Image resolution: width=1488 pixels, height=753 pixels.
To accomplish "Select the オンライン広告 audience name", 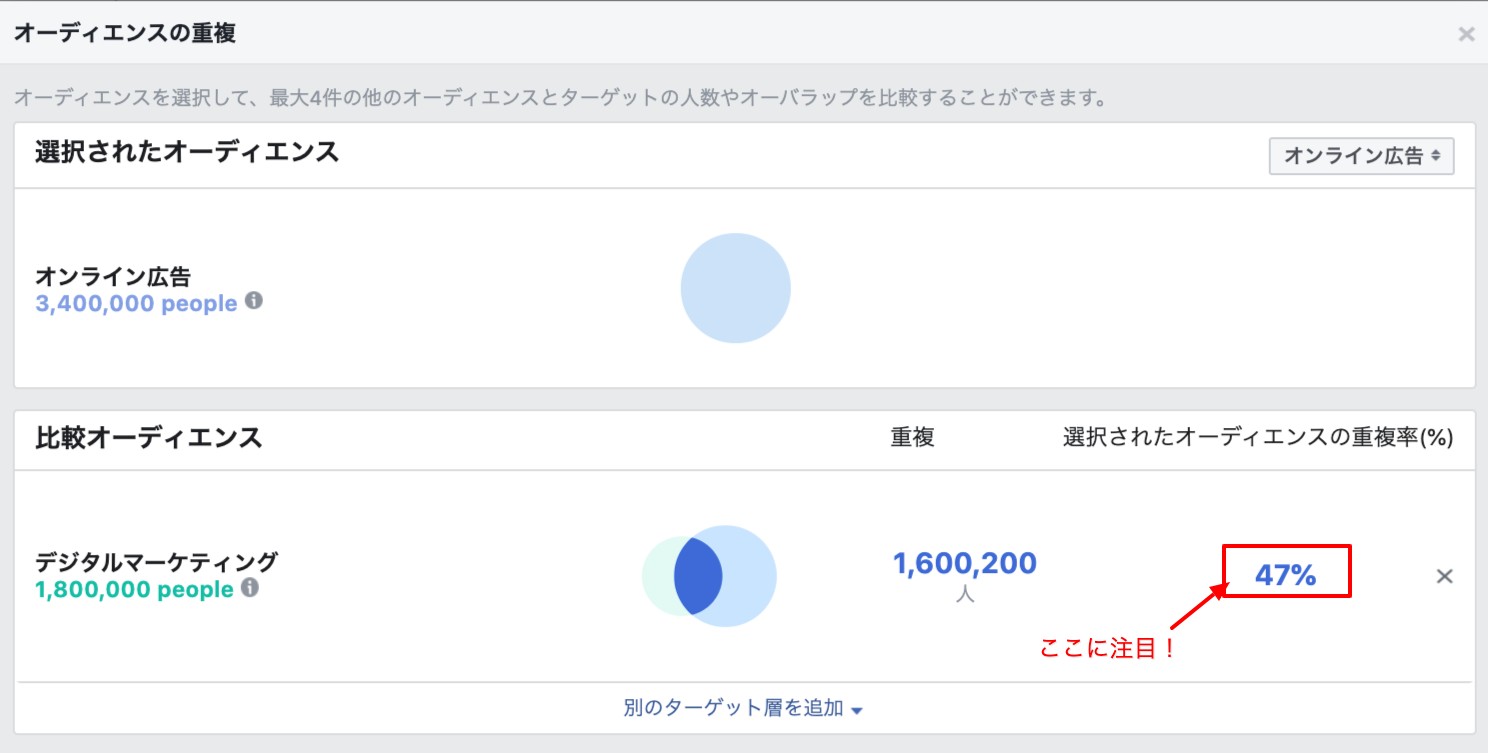I will pos(113,276).
